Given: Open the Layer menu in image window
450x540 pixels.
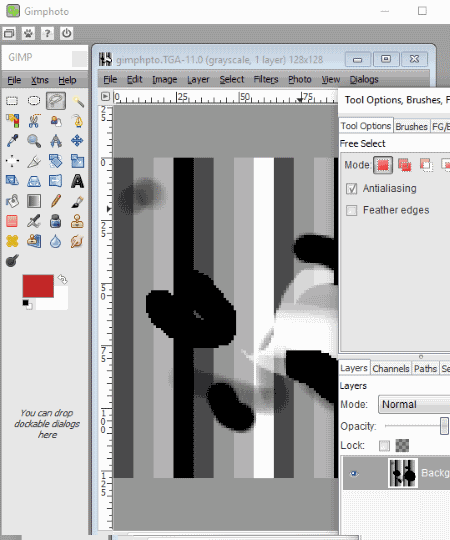Looking at the screenshot, I should (198, 80).
